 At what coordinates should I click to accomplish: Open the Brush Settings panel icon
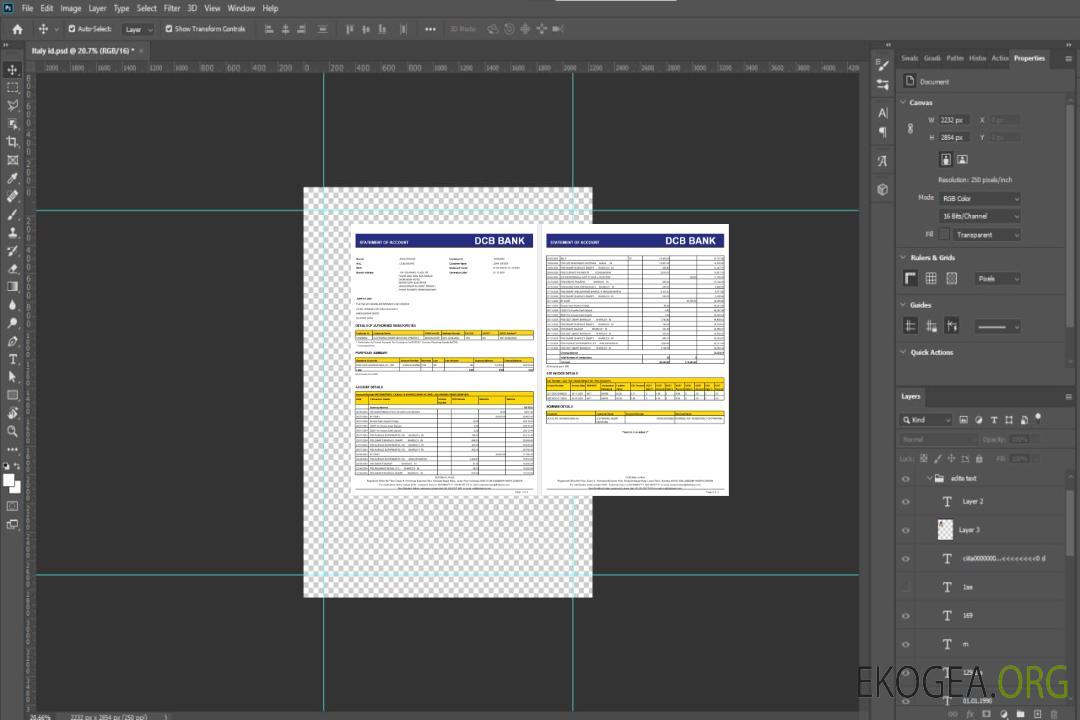click(x=883, y=65)
